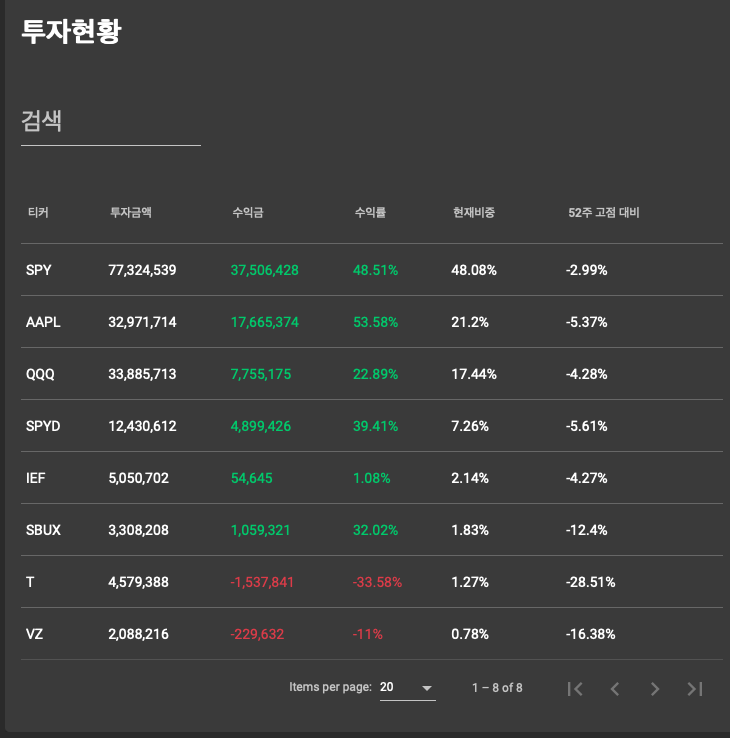Sort by the 수익률 column header
This screenshot has height=738, width=730.
[370, 213]
